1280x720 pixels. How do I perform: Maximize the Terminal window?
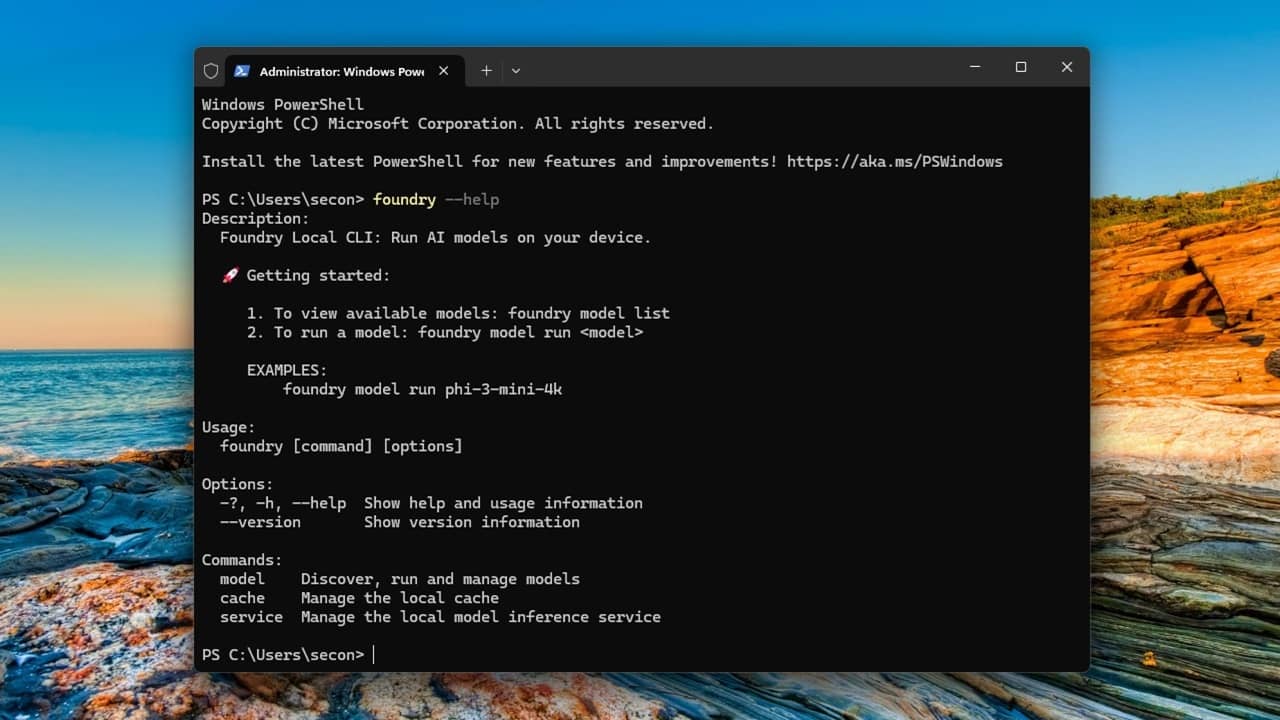tap(1021, 67)
